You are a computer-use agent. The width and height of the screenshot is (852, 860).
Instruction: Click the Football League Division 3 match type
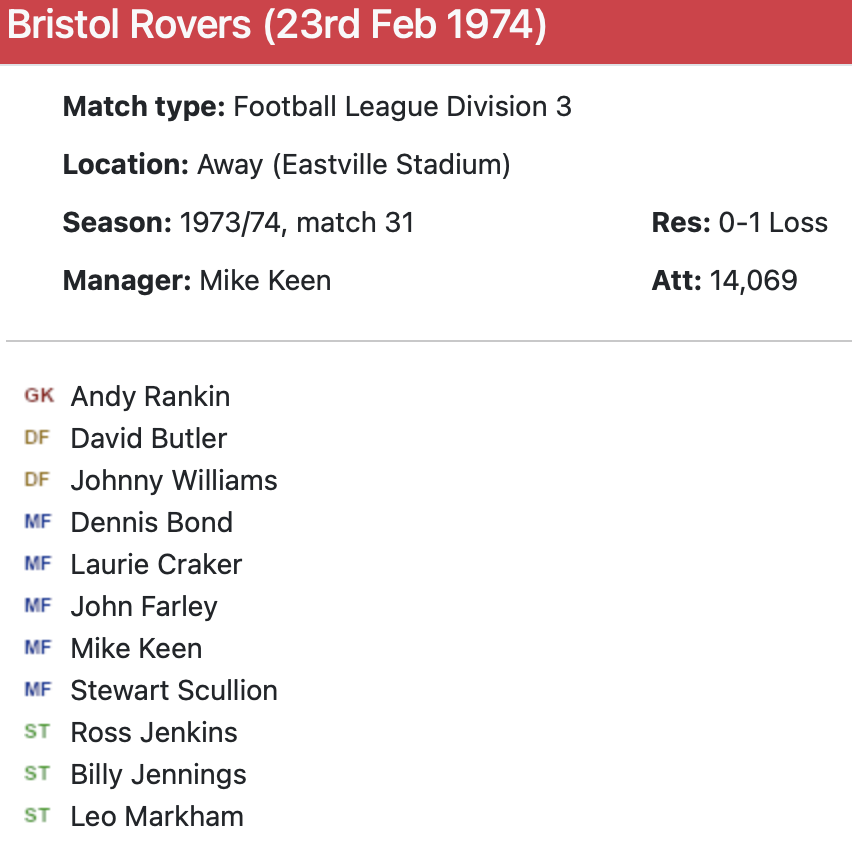[x=402, y=107]
